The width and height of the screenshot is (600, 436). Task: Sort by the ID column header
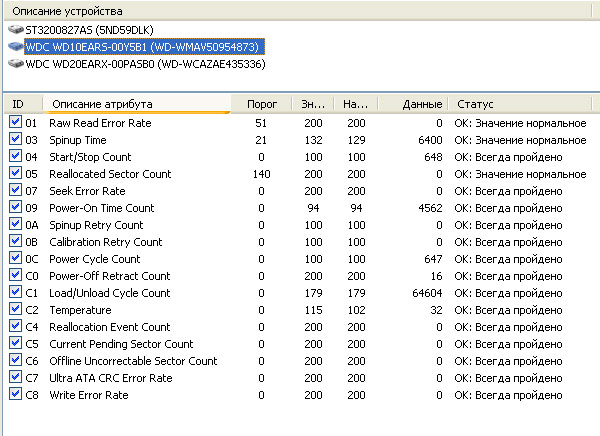coord(23,104)
